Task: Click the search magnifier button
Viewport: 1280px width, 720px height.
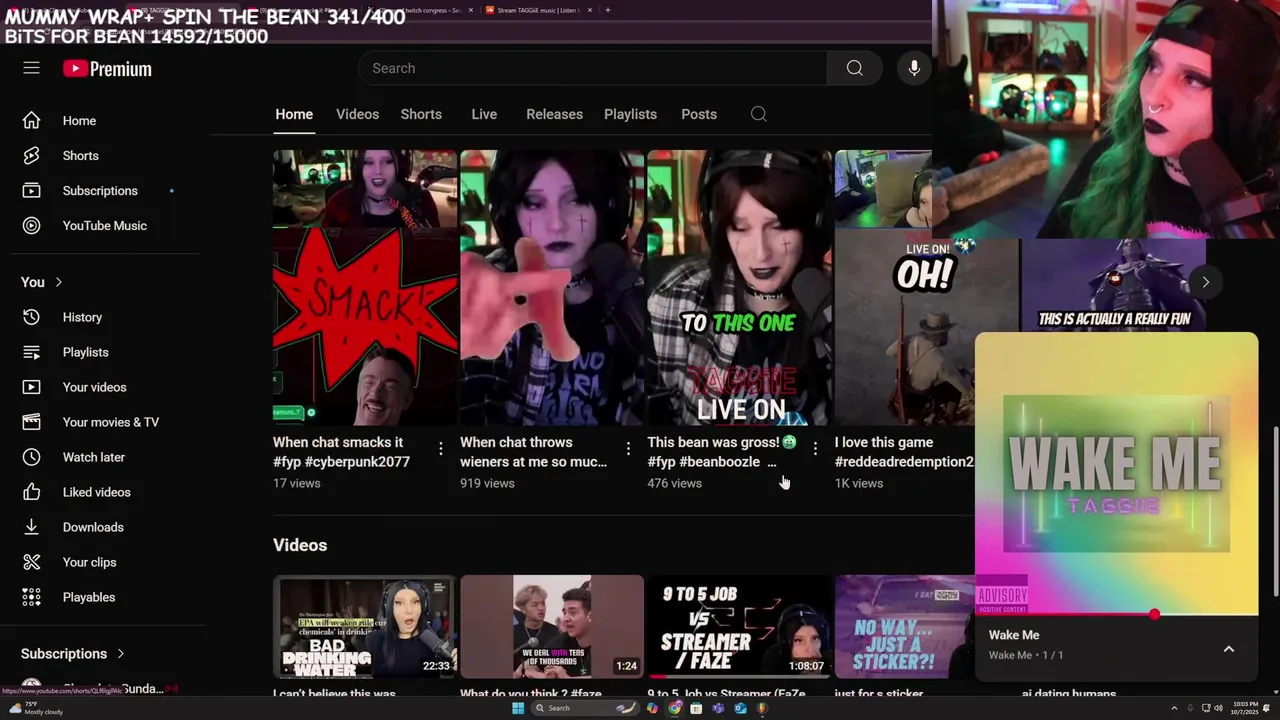Action: [x=854, y=68]
